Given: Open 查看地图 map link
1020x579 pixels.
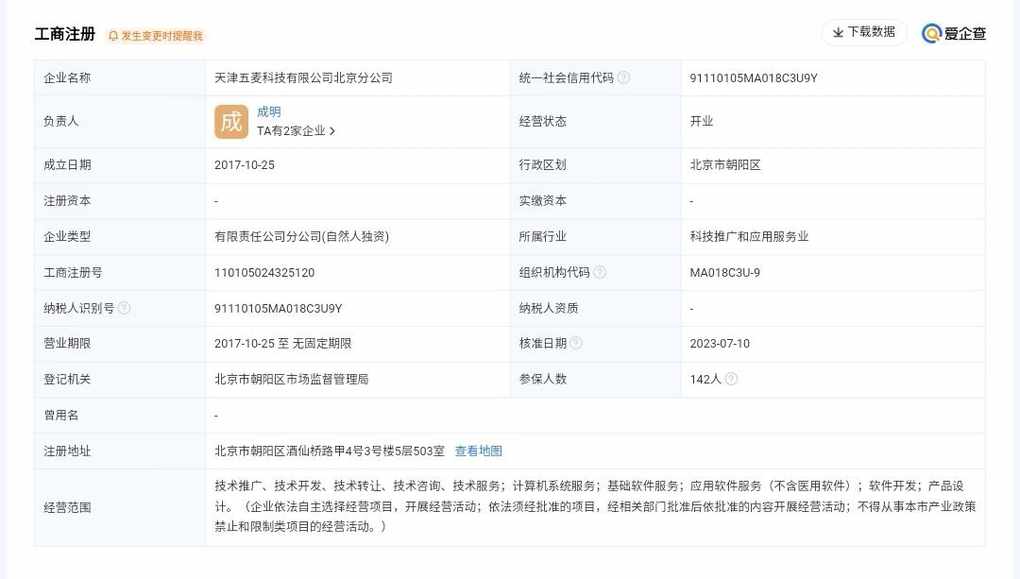Looking at the screenshot, I should (x=479, y=451).
